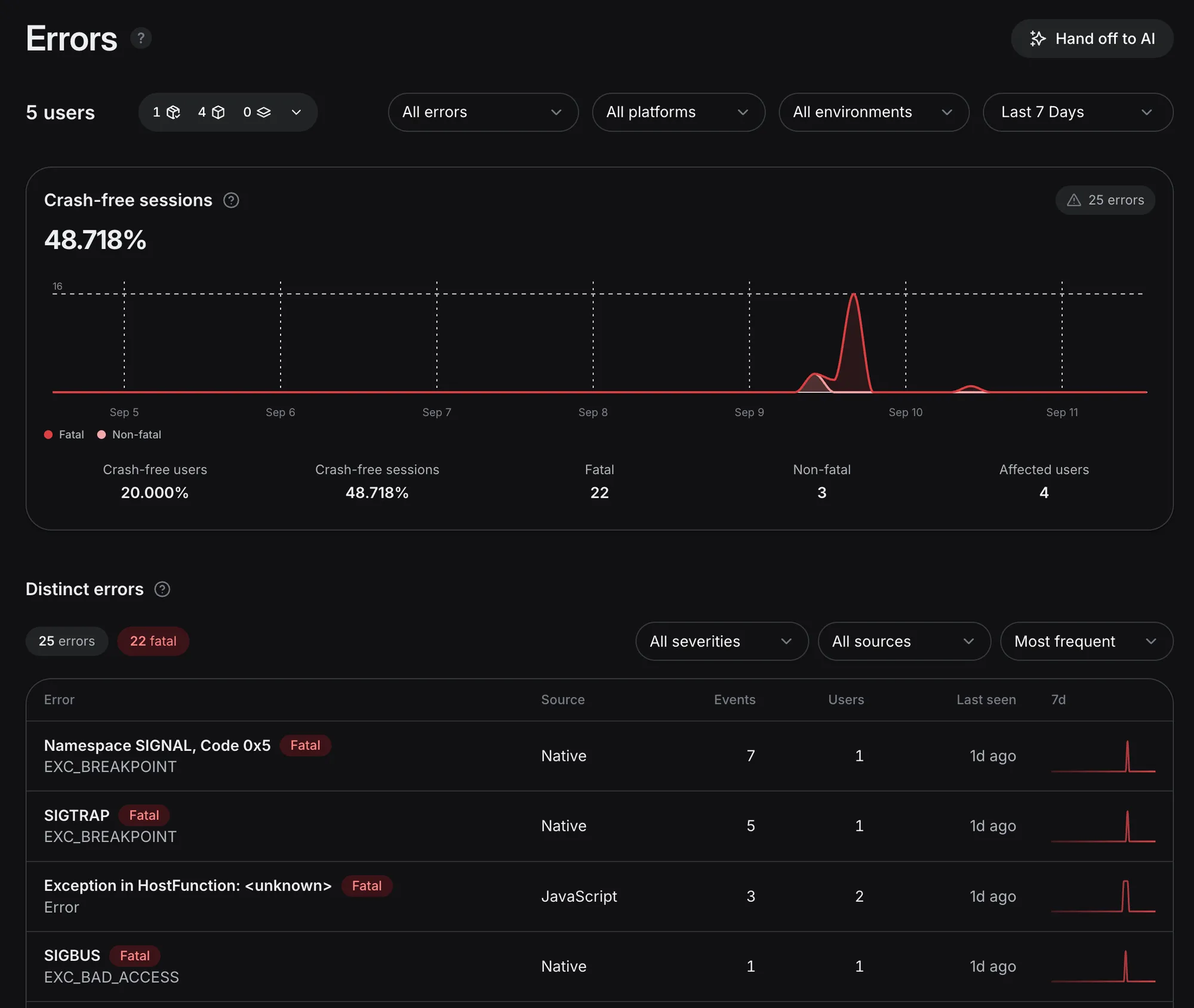Click the 5 users heading
This screenshot has width=1194, height=1008.
point(60,112)
